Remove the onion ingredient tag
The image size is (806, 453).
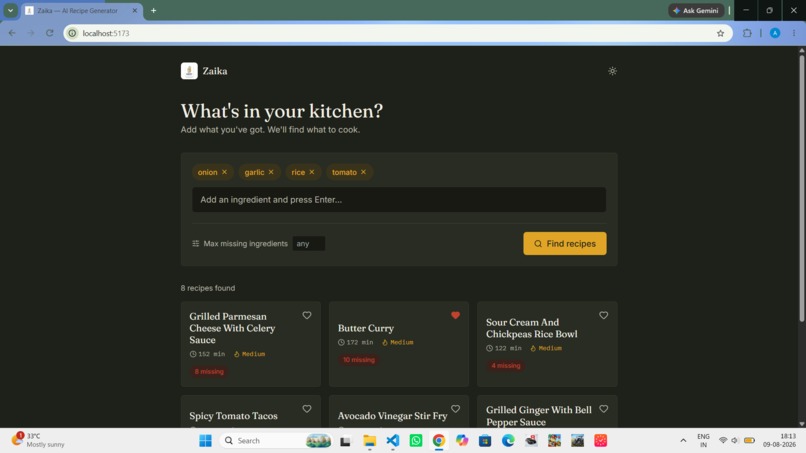click(x=225, y=172)
